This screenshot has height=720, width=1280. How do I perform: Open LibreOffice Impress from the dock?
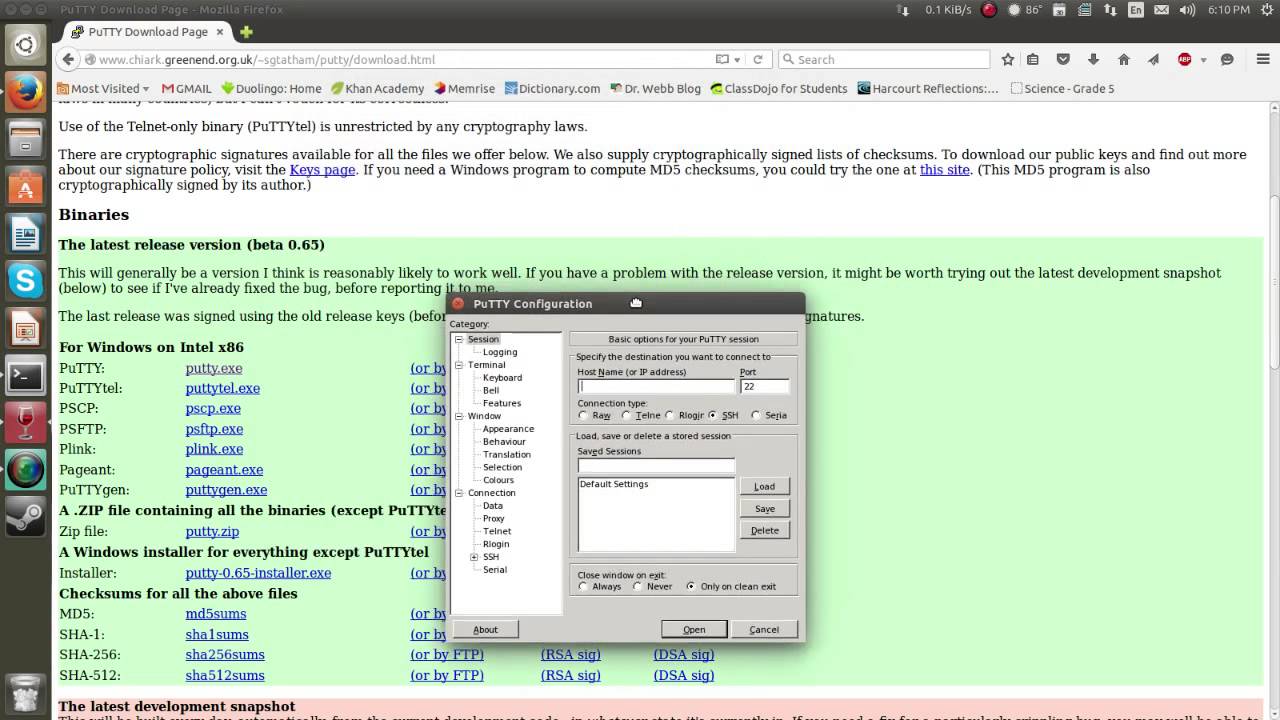pos(25,329)
